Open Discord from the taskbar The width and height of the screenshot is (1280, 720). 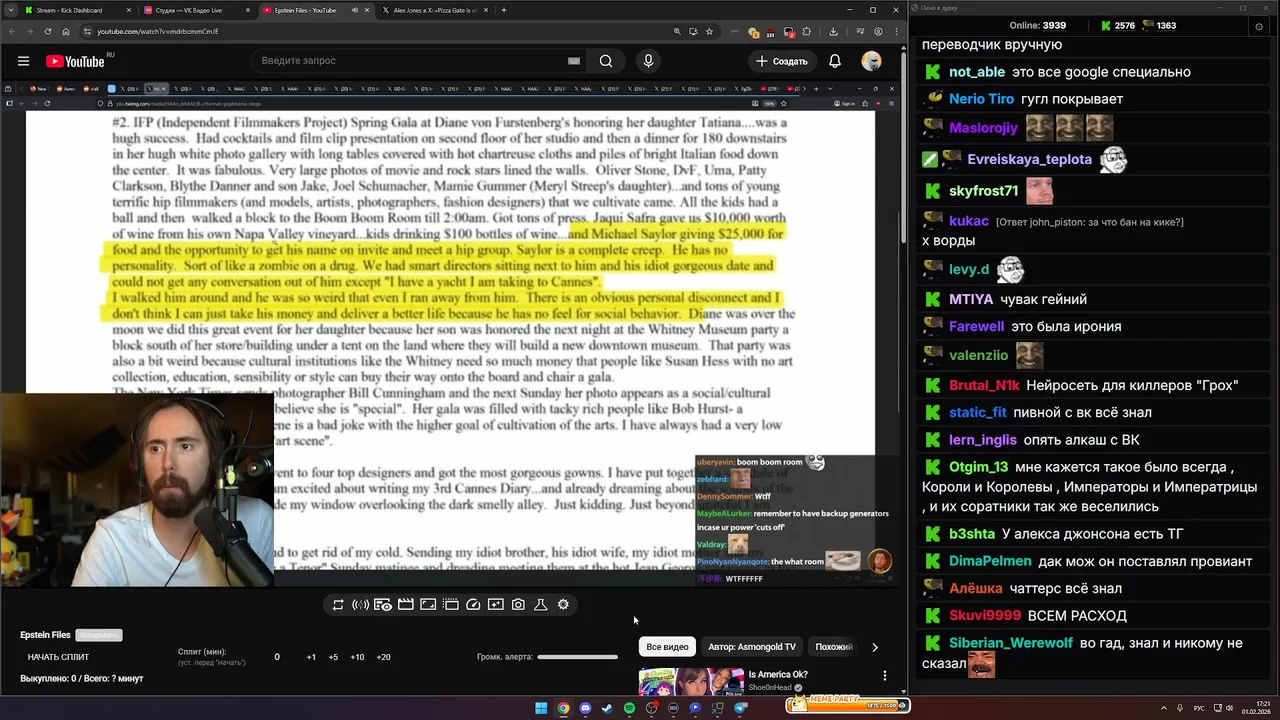585,708
